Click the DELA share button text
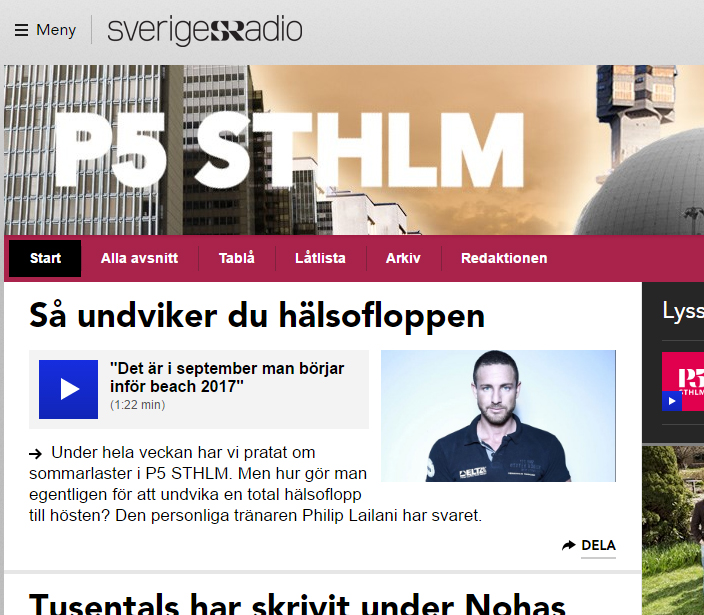The height and width of the screenshot is (615, 704). tap(598, 545)
